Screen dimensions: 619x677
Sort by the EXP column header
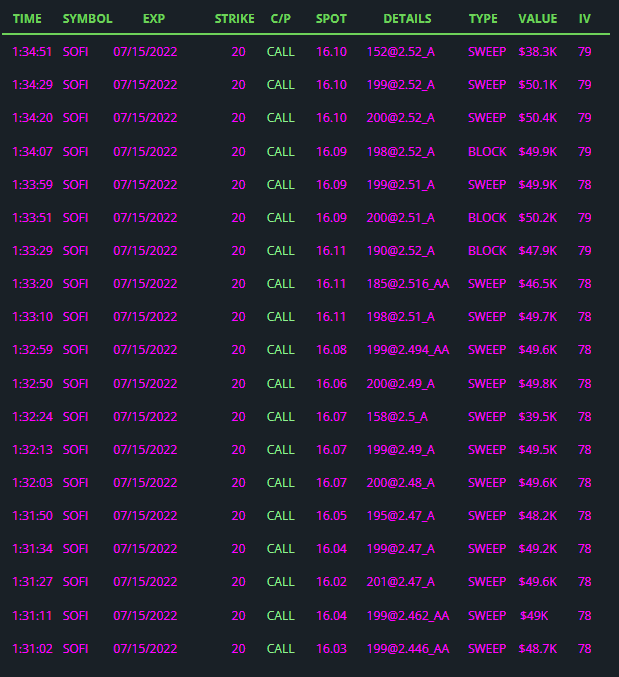154,19
